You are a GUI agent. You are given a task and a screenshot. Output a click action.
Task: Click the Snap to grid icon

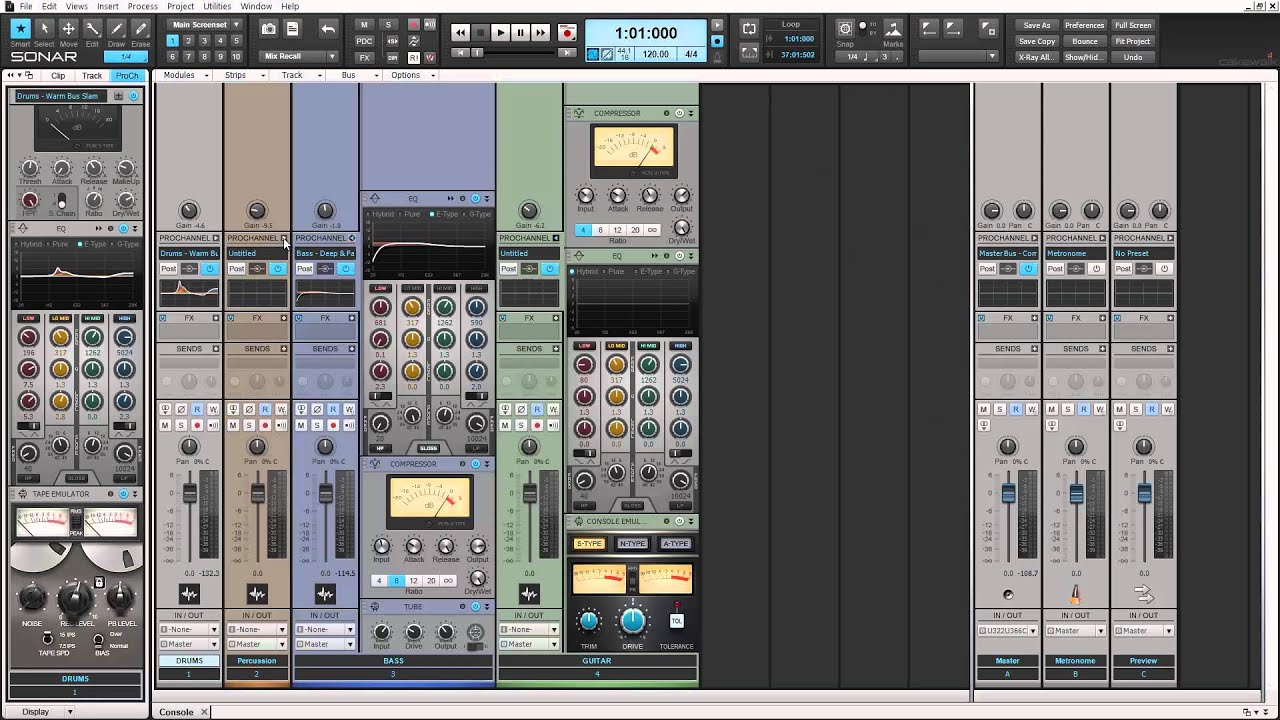tap(845, 29)
